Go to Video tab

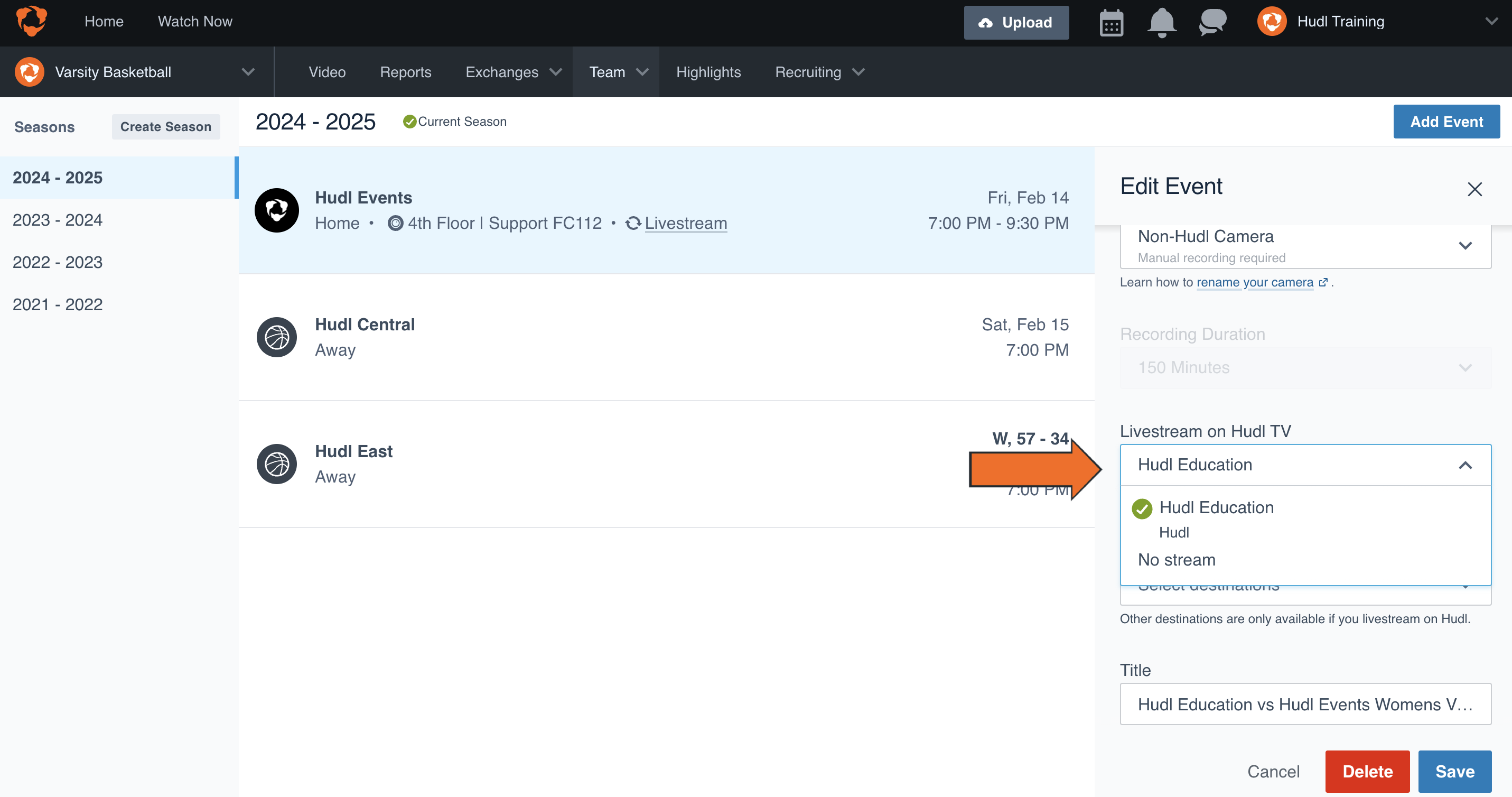click(327, 72)
